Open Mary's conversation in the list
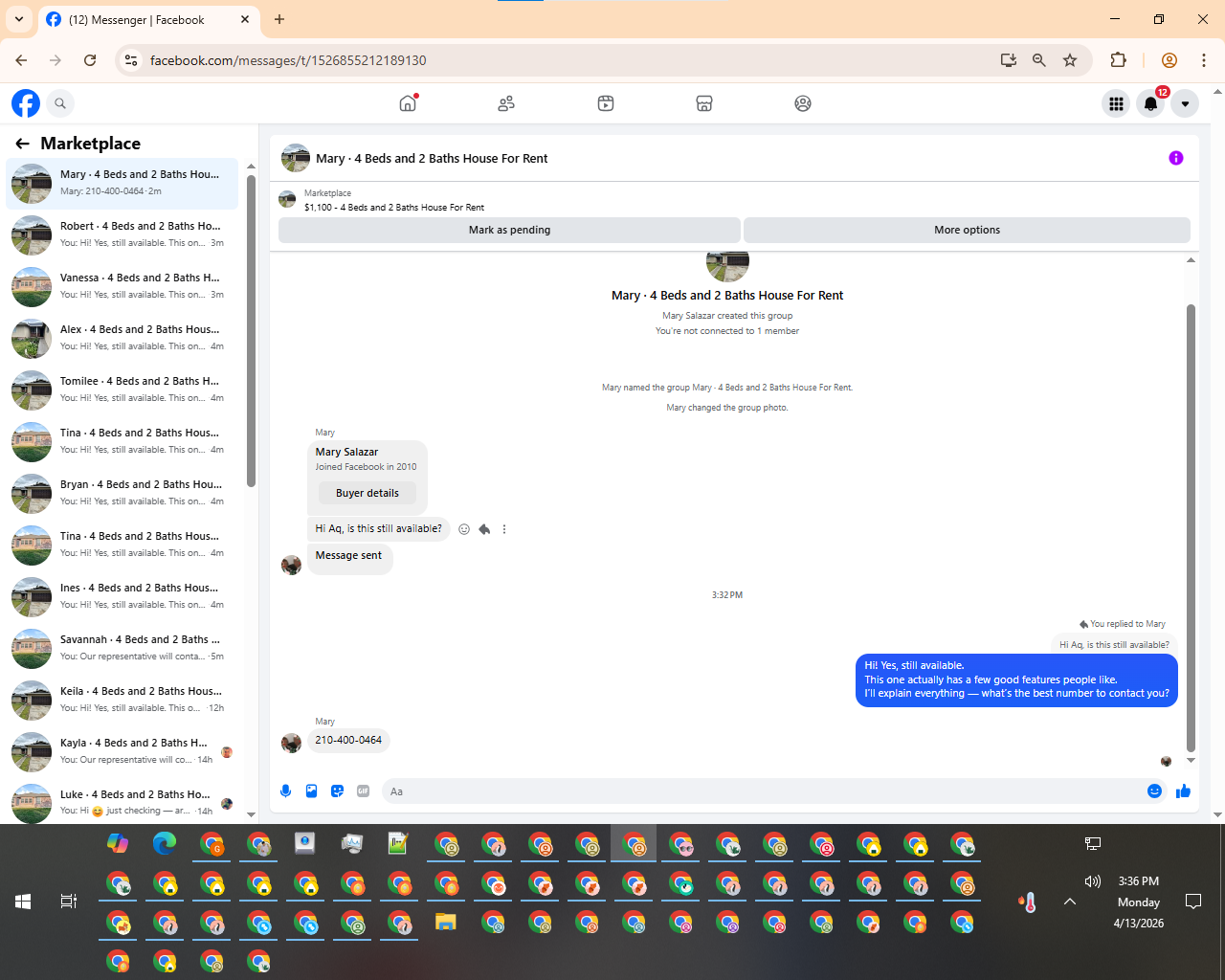Image resolution: width=1225 pixels, height=980 pixels. [x=122, y=183]
